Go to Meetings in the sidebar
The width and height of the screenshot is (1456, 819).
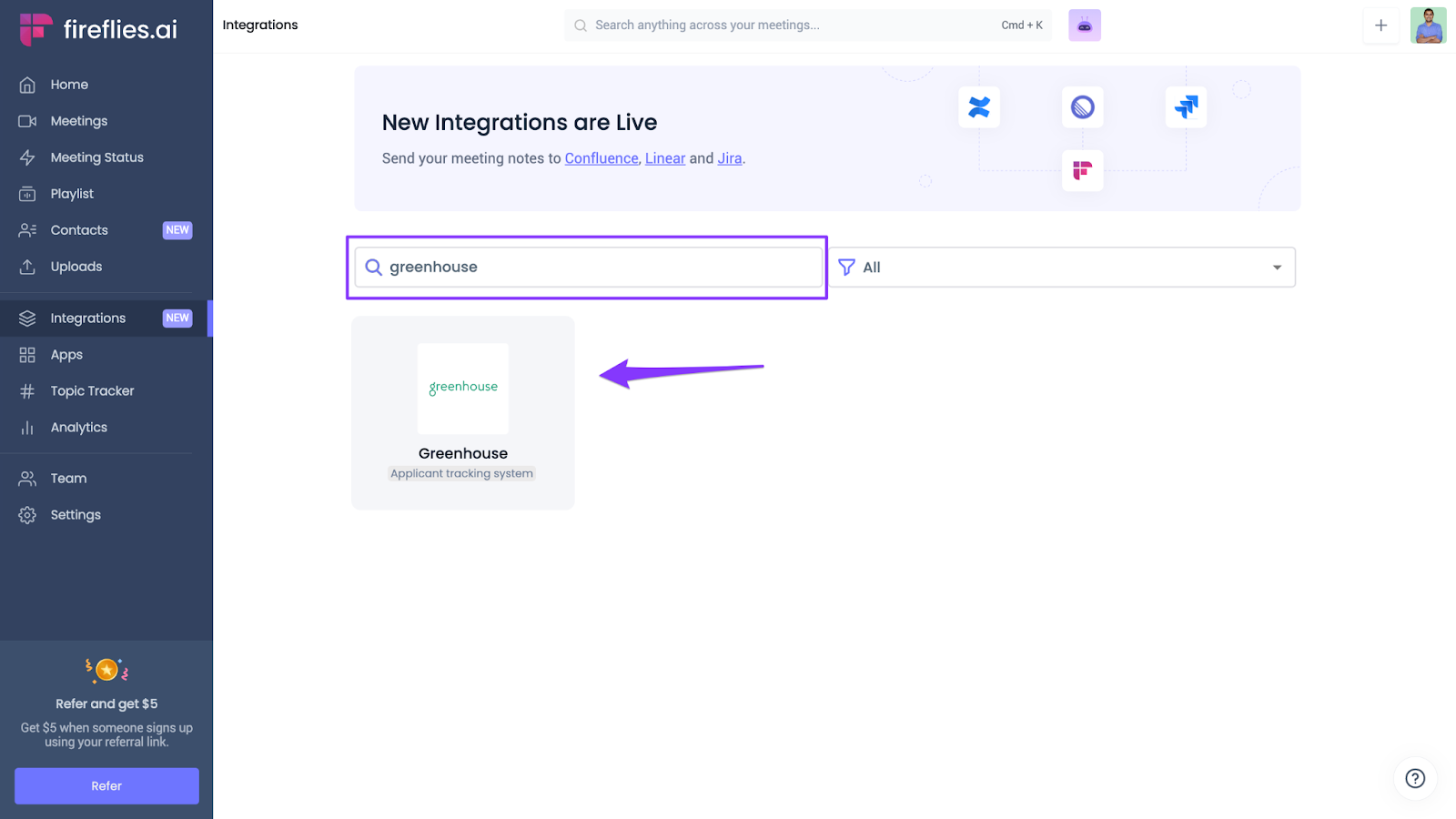pyautogui.click(x=79, y=121)
